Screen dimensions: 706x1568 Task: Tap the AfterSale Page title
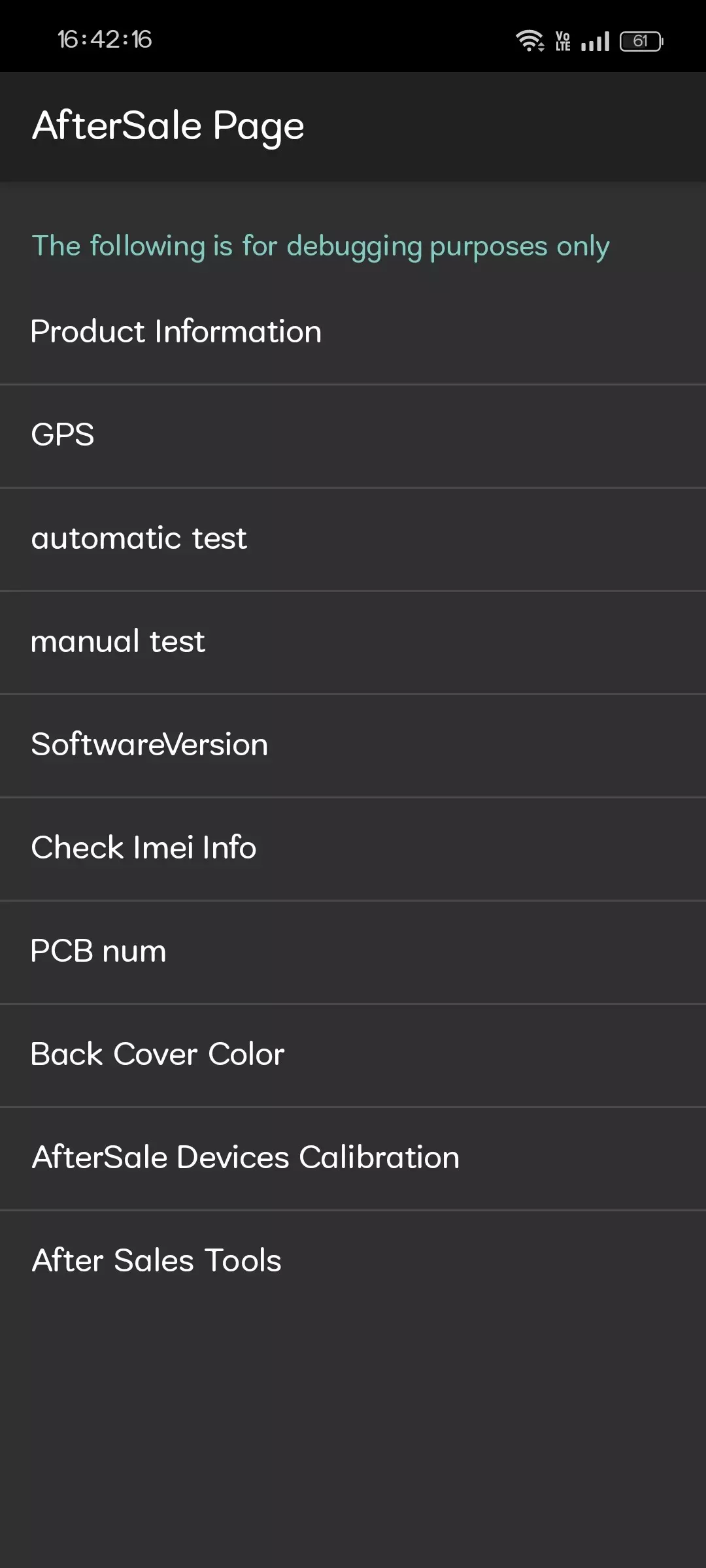tap(169, 125)
